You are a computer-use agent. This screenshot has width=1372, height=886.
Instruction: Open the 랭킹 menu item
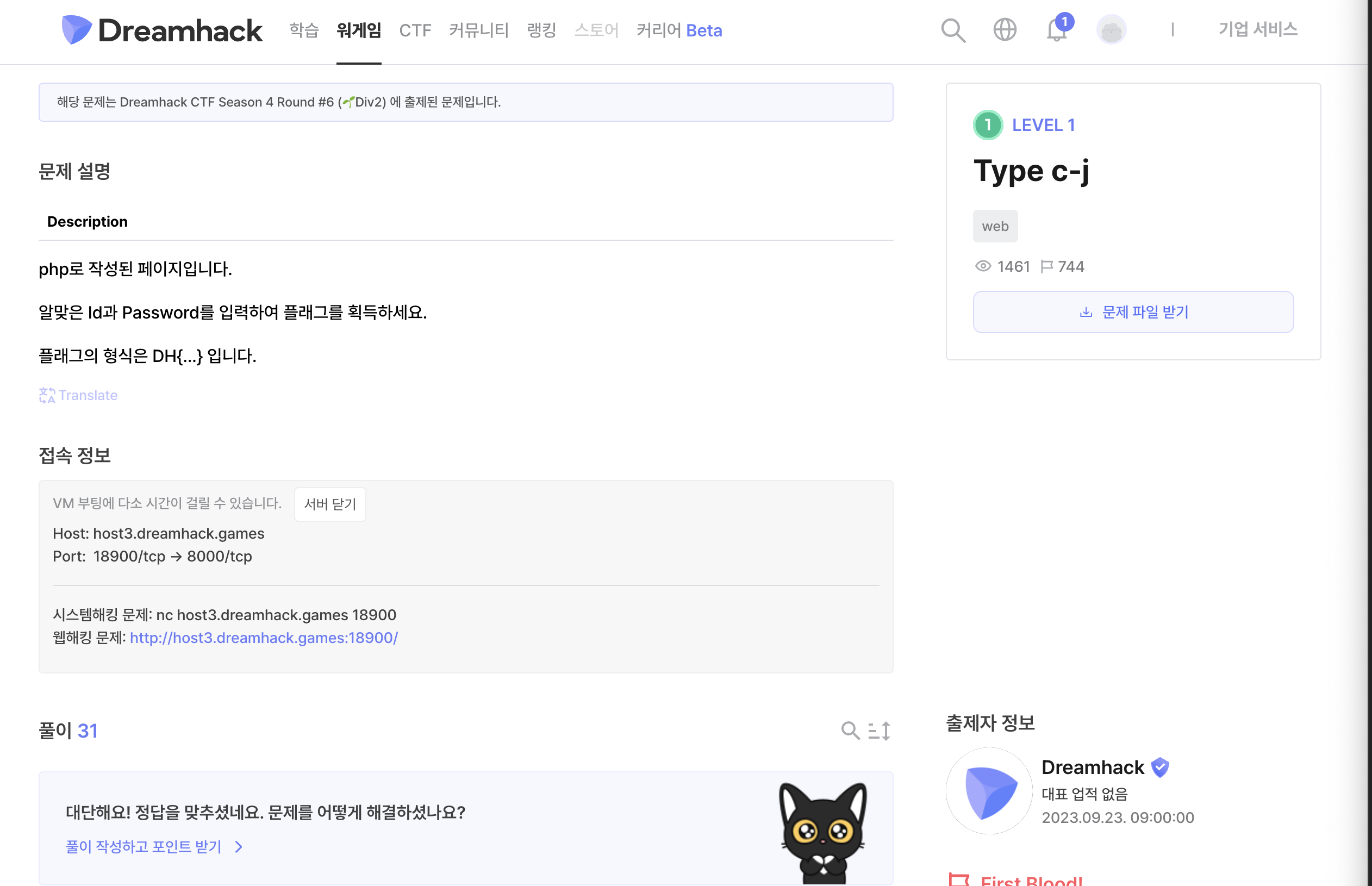point(541,30)
